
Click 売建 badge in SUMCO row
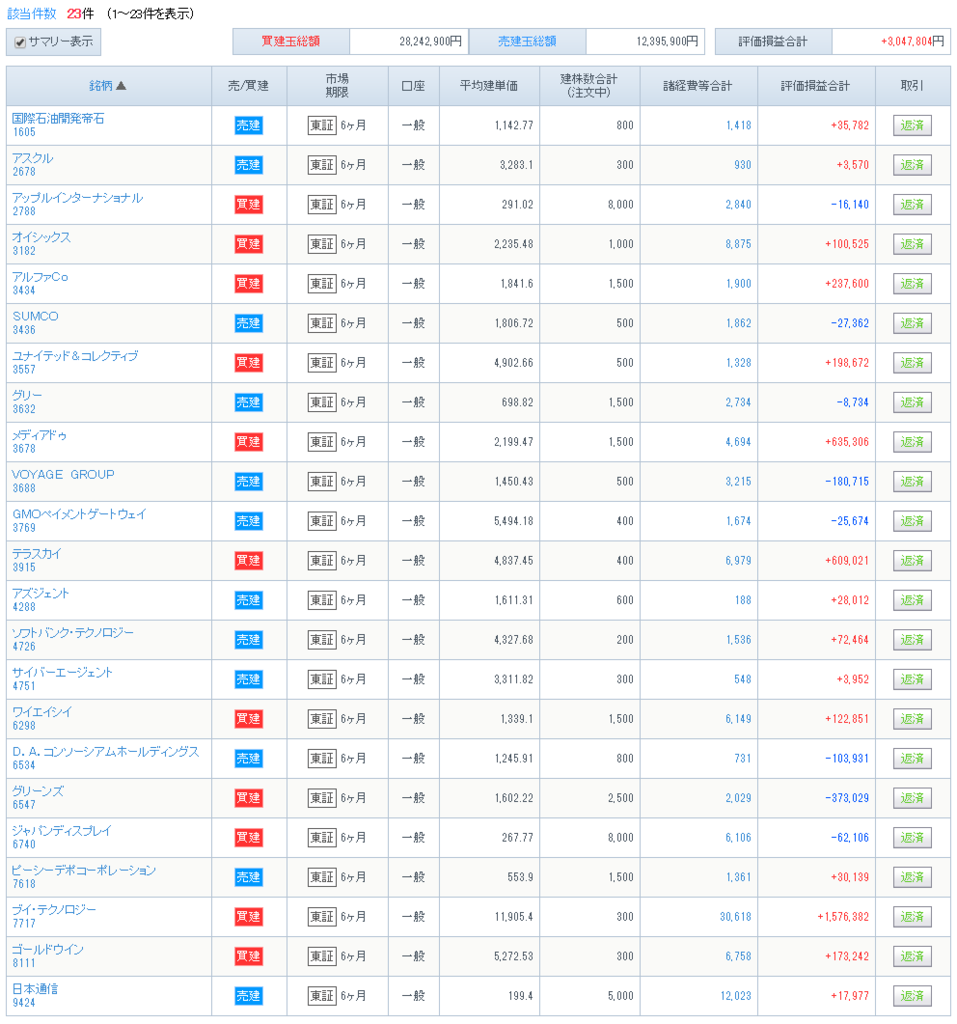[x=248, y=323]
